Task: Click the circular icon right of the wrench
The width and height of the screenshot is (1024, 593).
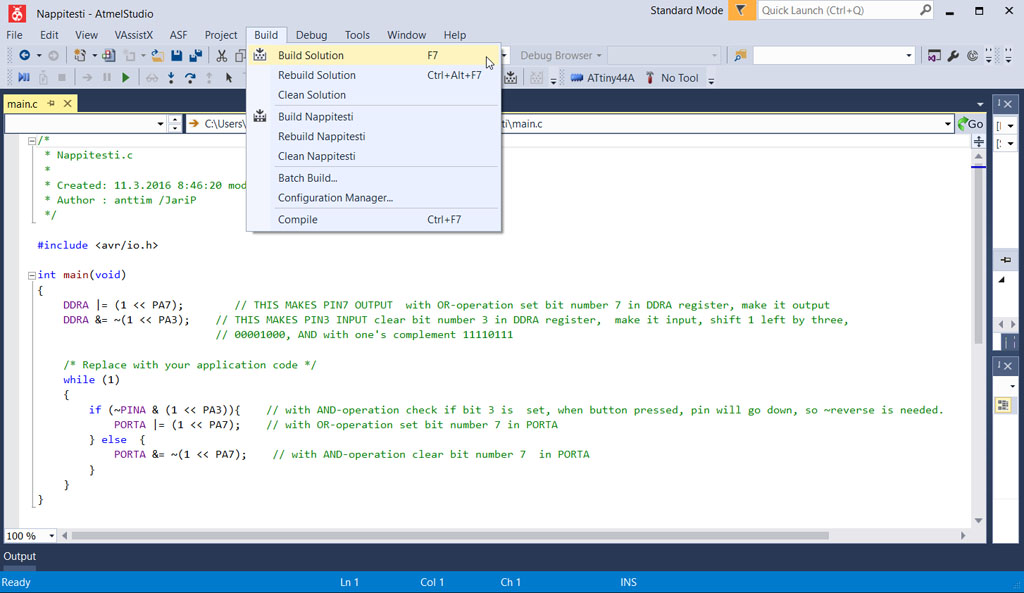Action: pyautogui.click(x=972, y=56)
